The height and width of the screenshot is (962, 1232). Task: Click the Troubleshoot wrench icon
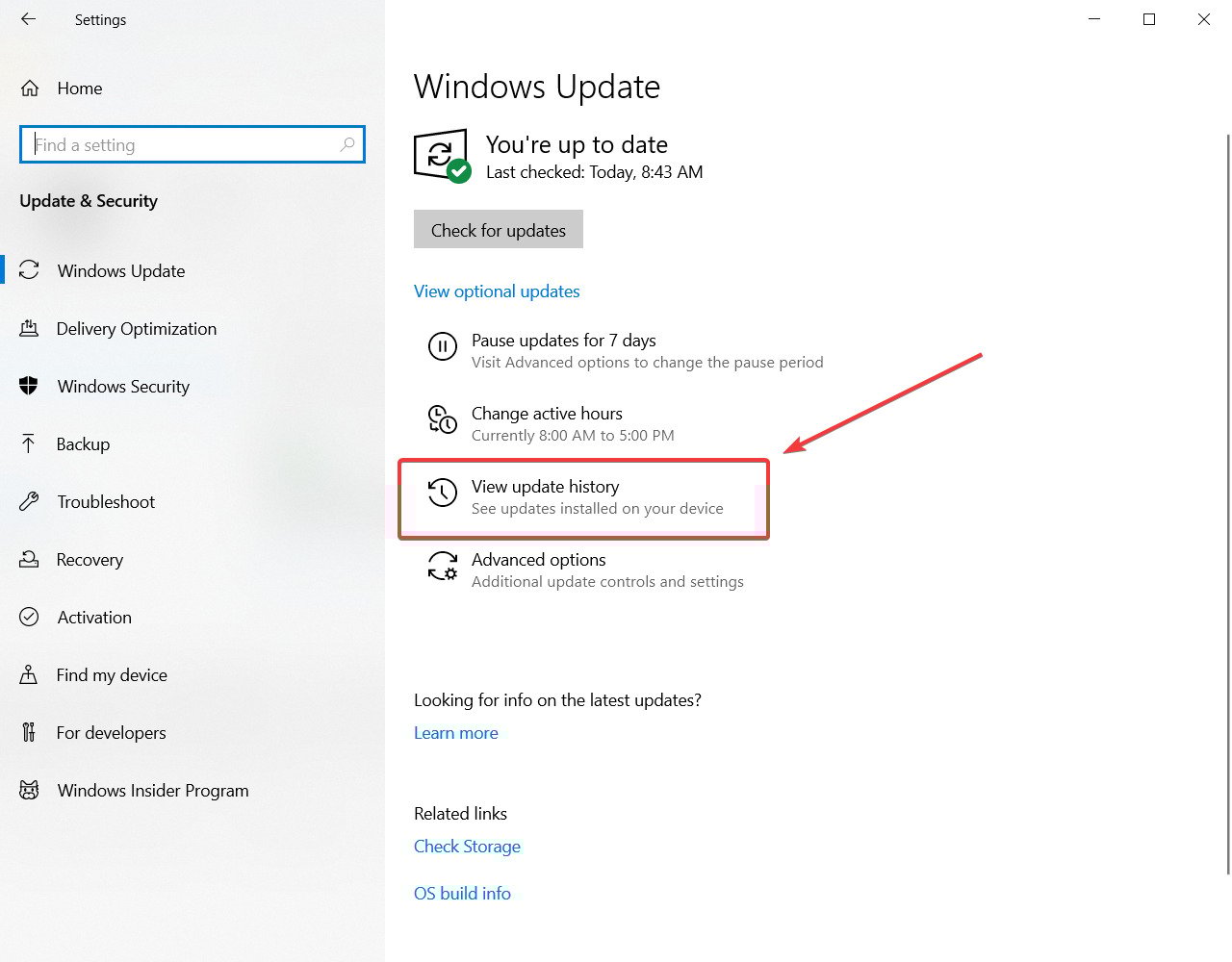29,501
